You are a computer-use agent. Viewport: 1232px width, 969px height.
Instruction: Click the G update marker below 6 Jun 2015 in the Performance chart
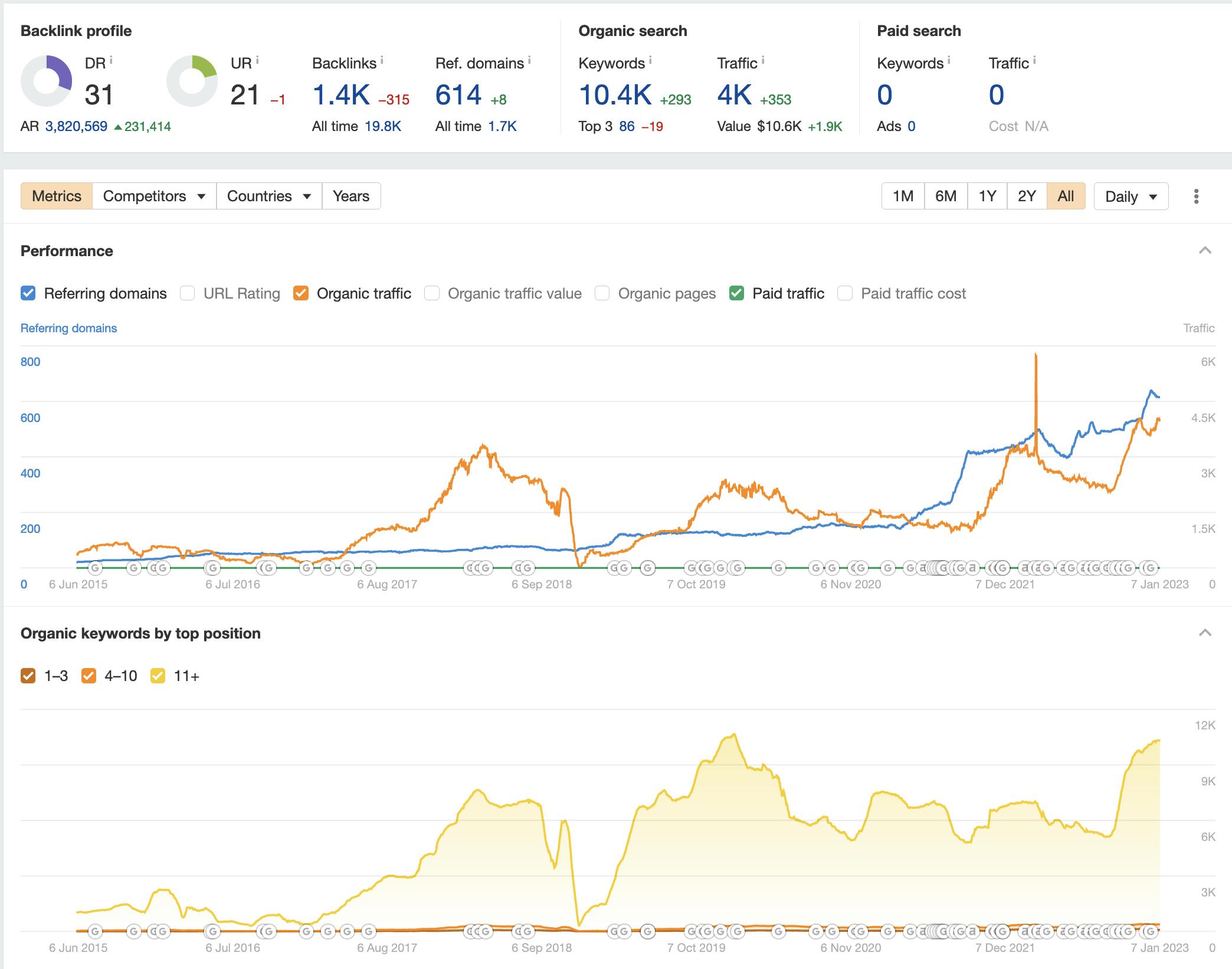click(x=95, y=568)
